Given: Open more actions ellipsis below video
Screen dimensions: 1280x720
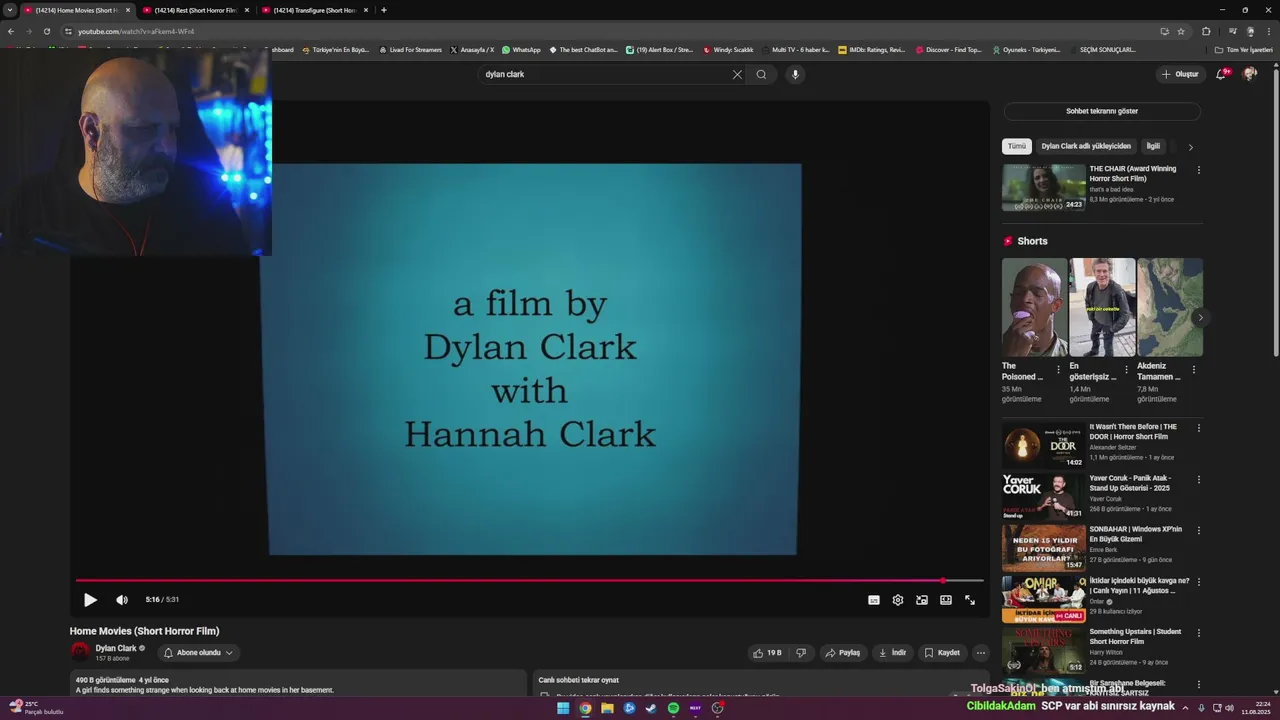Looking at the screenshot, I should tap(981, 653).
